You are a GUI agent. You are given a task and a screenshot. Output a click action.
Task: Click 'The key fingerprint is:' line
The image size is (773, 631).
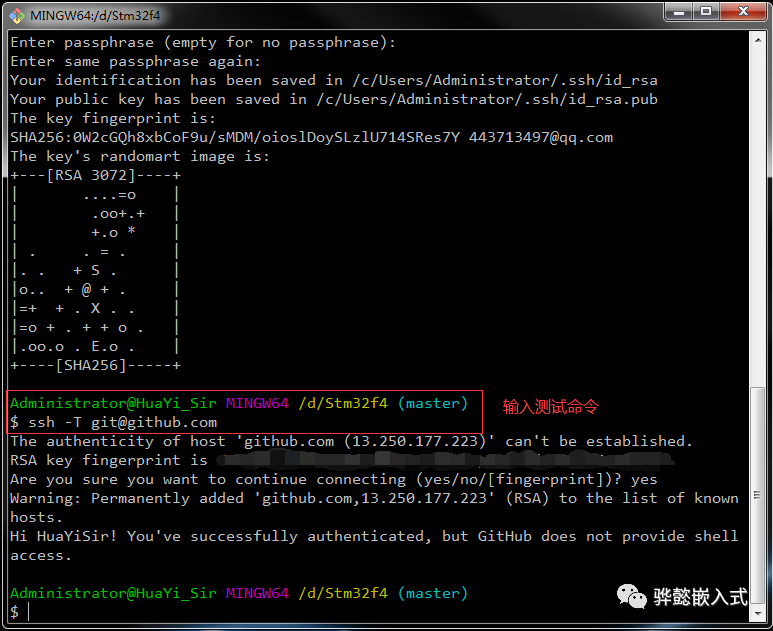113,118
